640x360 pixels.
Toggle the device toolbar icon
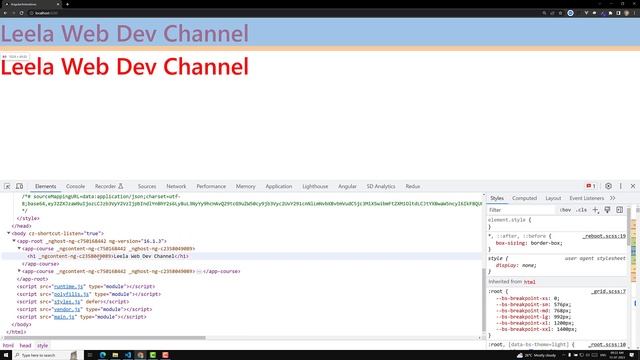[x=19, y=186]
